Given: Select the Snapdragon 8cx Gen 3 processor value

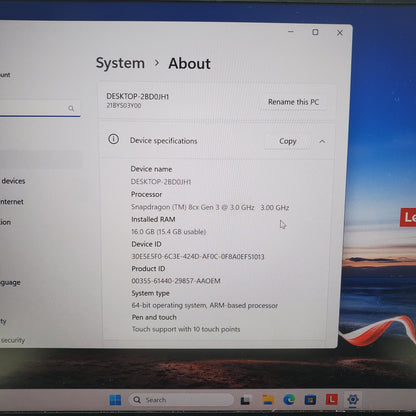Looking at the screenshot, I should tap(210, 207).
